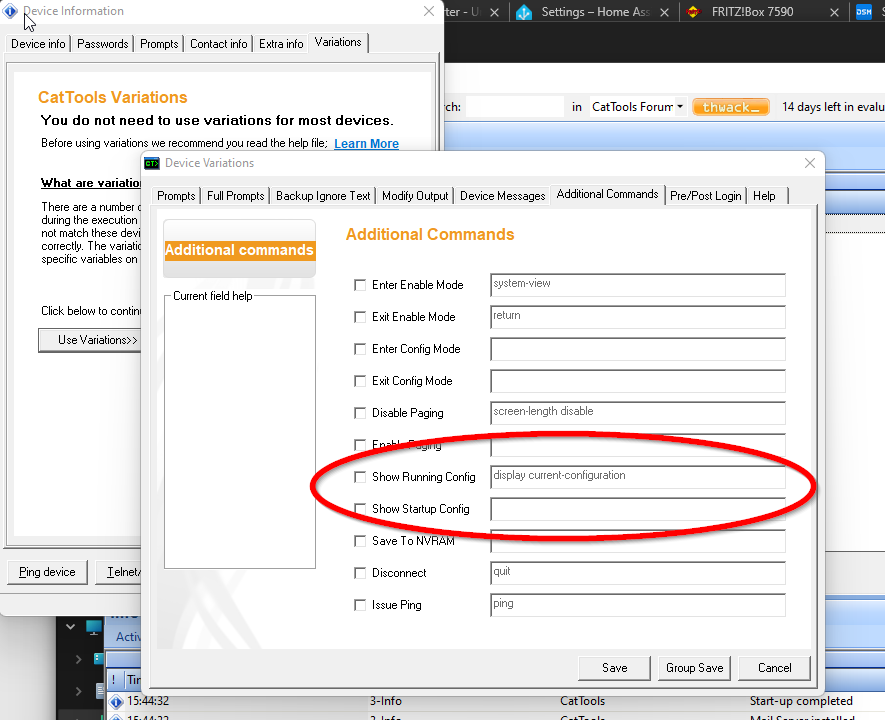The height and width of the screenshot is (720, 885).
Task: Click the empty Exit Config Mode field
Action: (x=638, y=381)
